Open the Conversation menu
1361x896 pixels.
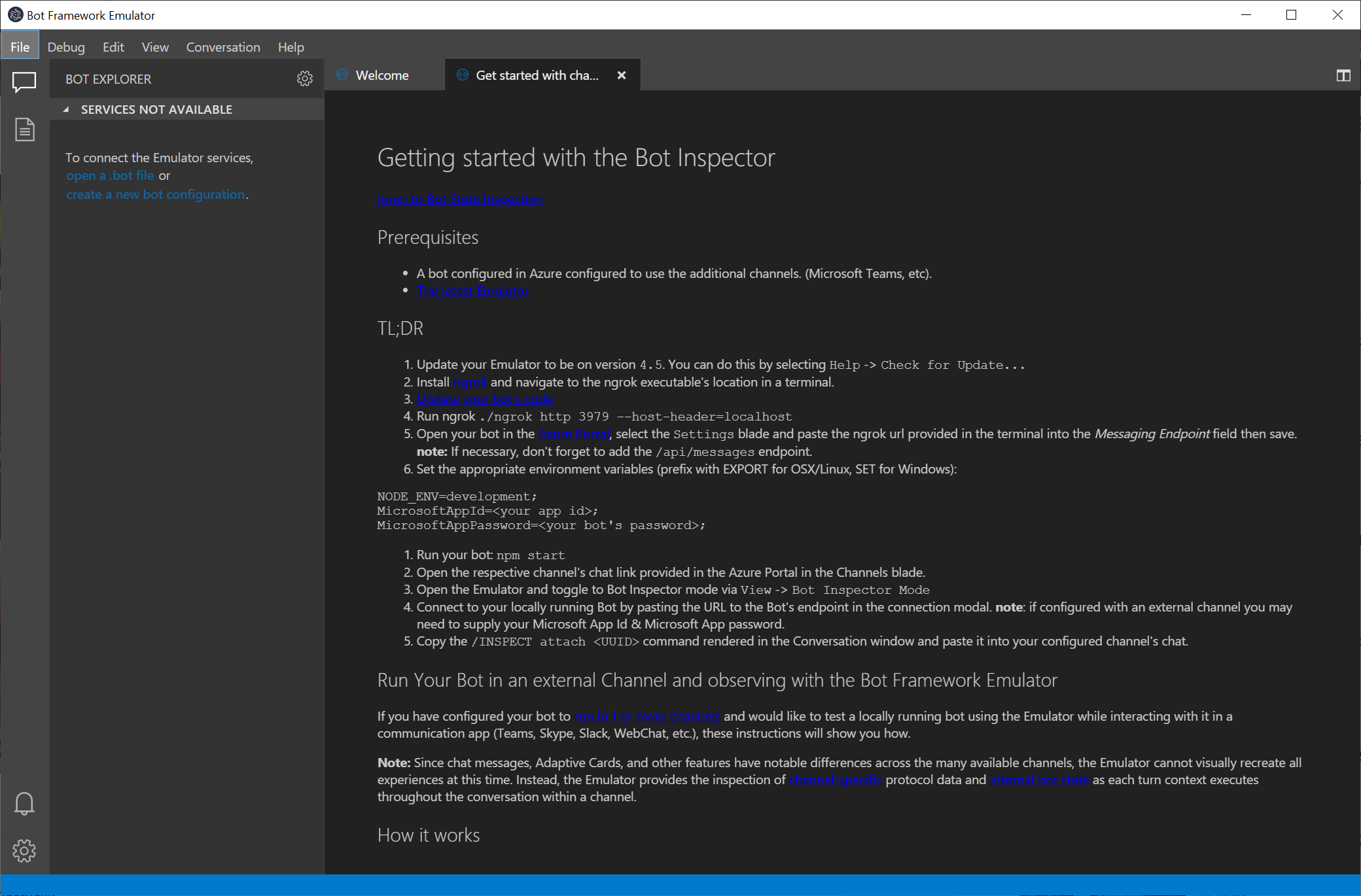click(223, 47)
